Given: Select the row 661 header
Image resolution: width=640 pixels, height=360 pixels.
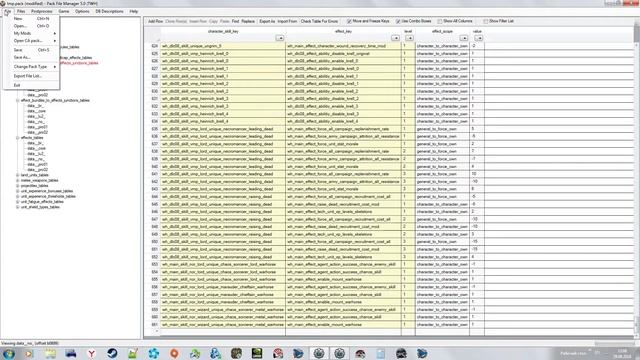Looking at the screenshot, I should tap(152, 325).
